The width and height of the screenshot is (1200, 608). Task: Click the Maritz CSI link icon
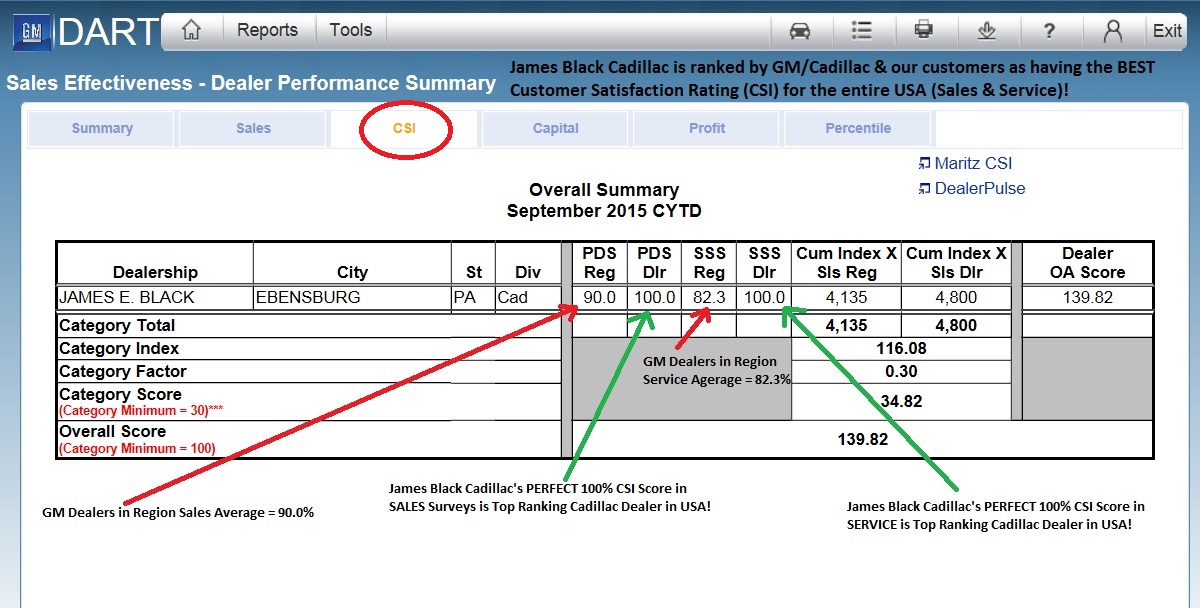click(x=924, y=163)
